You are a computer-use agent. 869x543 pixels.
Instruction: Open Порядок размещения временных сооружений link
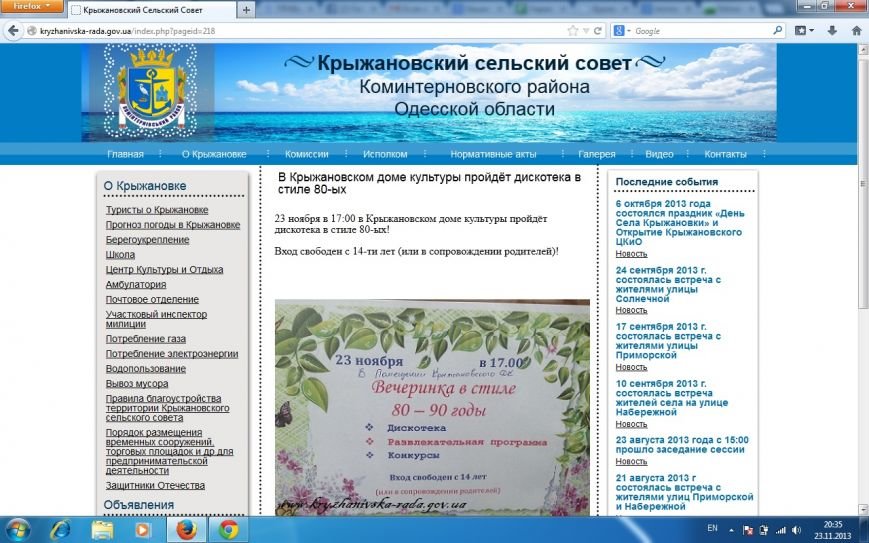pyautogui.click(x=170, y=452)
